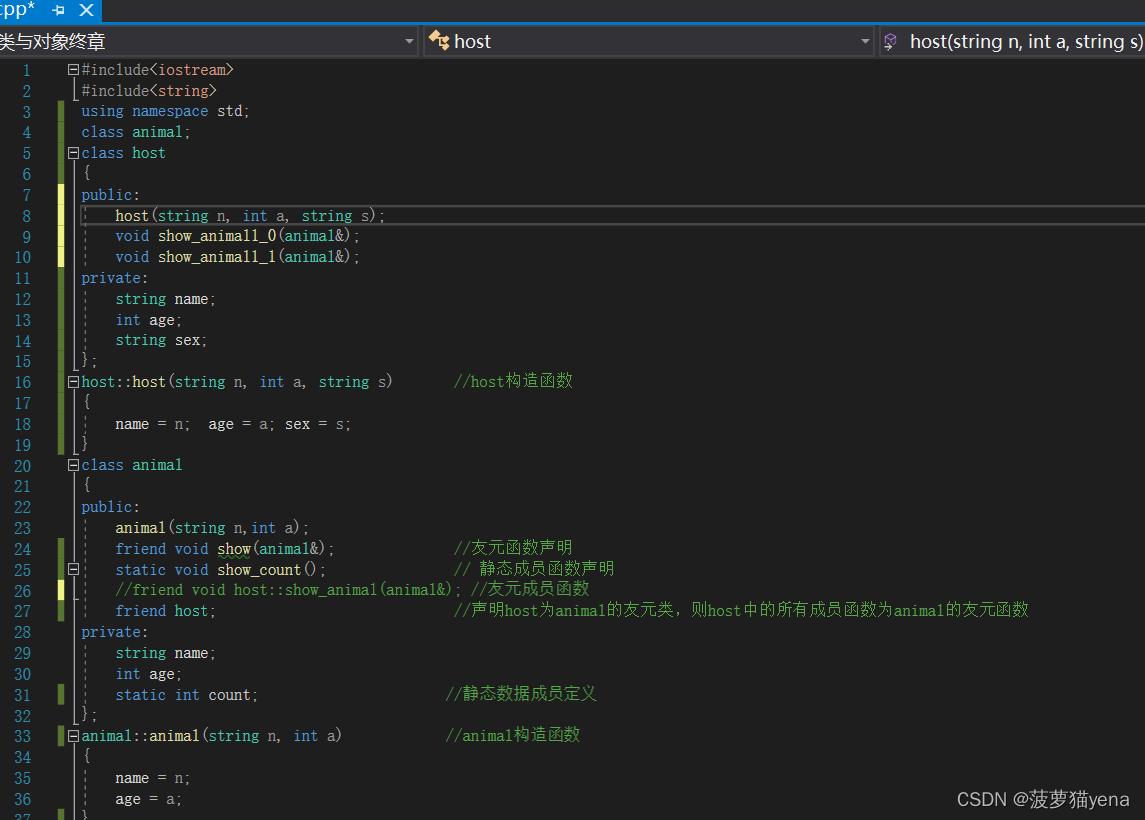Click the host(string n, int a, string s); declaration

pos(250,215)
